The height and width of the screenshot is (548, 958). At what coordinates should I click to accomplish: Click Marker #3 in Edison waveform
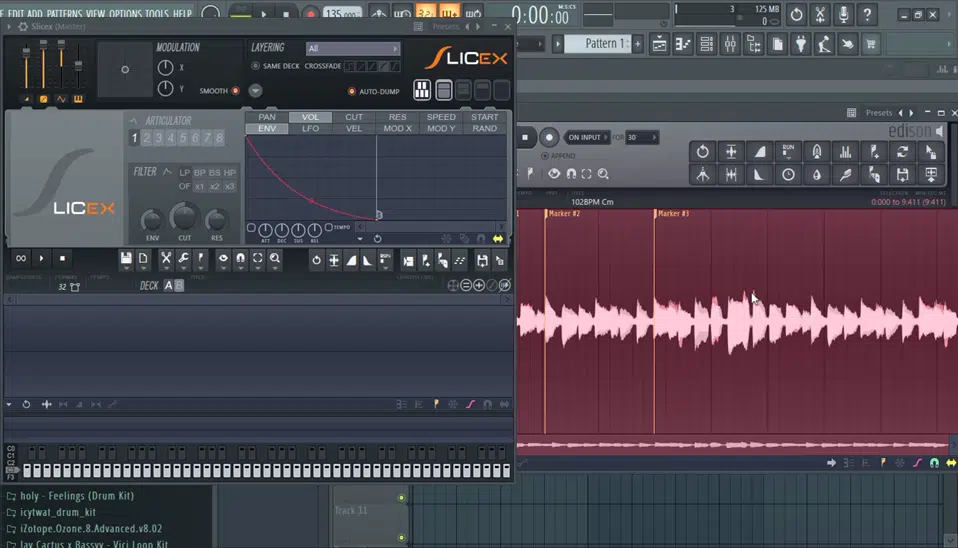pyautogui.click(x=673, y=213)
